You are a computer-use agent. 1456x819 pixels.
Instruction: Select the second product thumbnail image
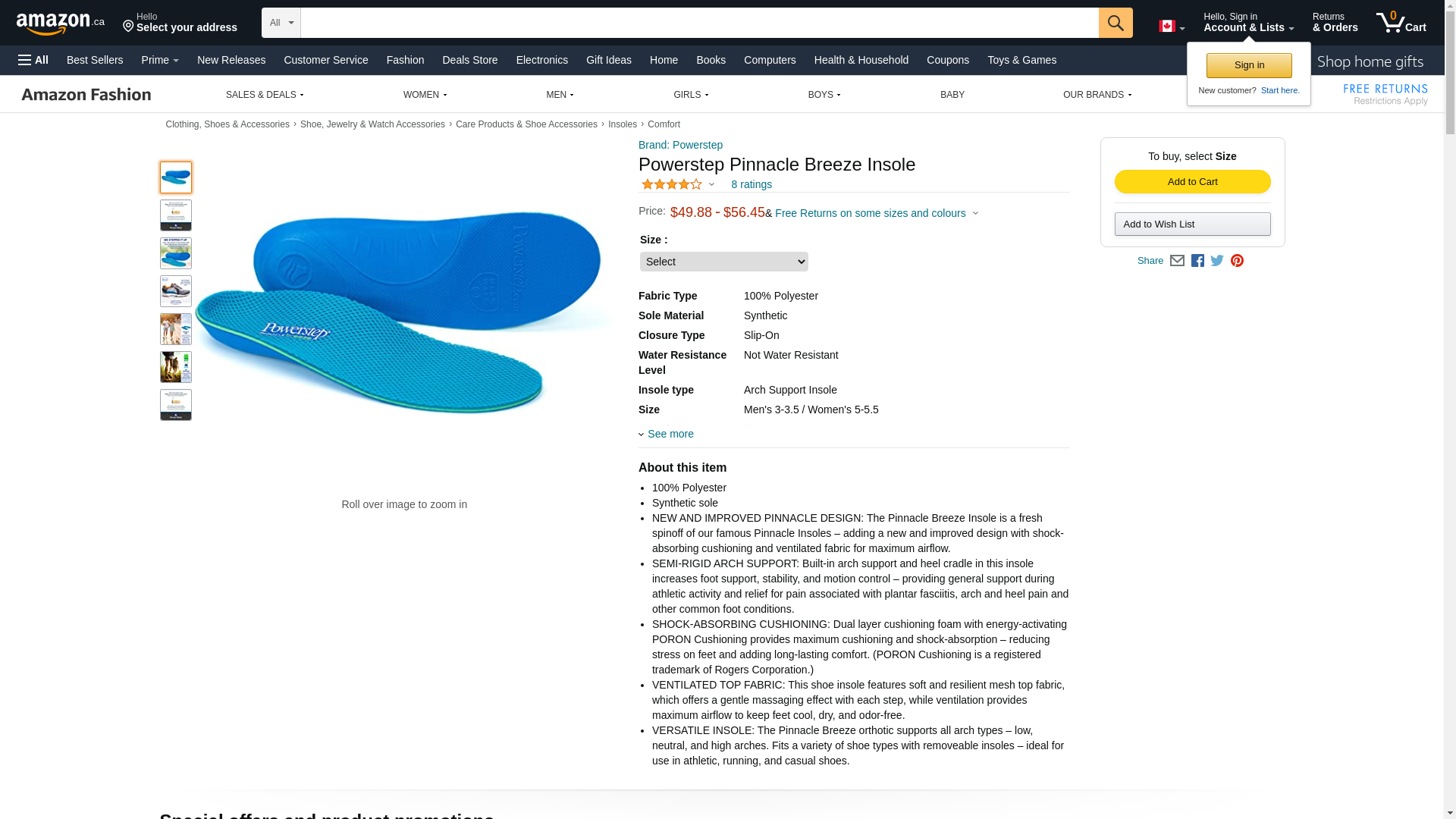click(176, 215)
